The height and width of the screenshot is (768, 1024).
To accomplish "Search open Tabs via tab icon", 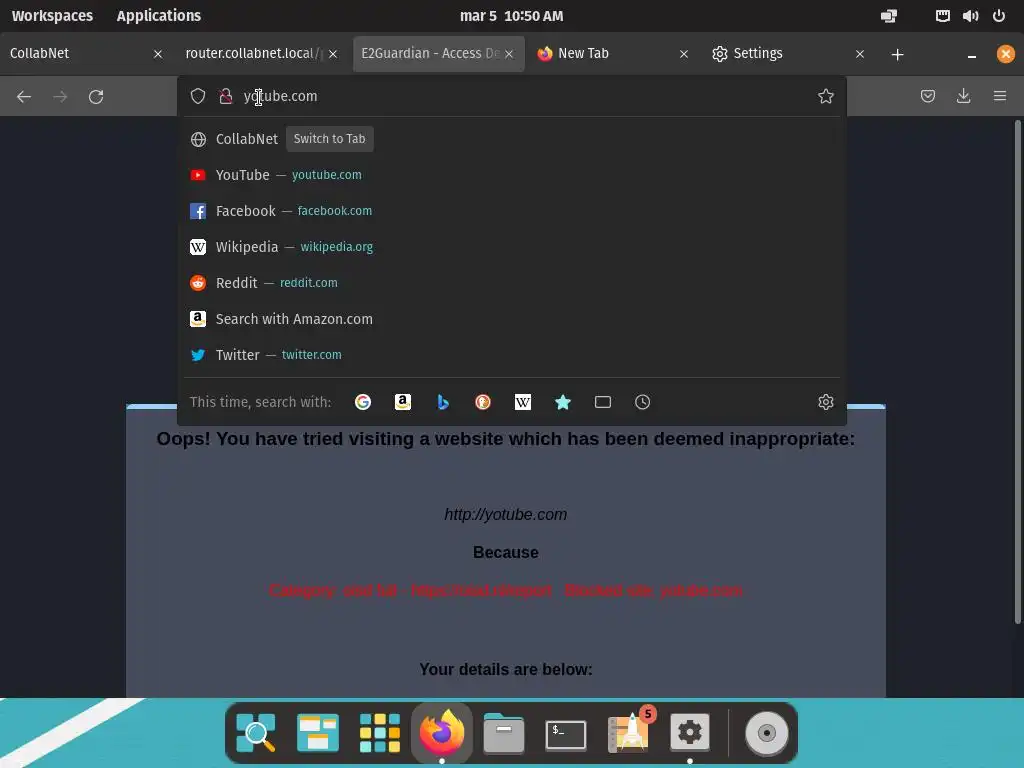I will point(603,402).
